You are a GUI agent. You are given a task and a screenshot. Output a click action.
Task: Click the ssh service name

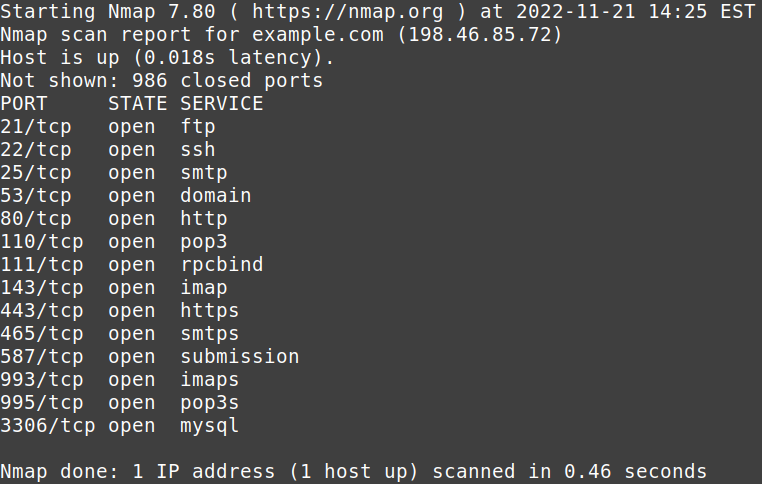pos(198,149)
